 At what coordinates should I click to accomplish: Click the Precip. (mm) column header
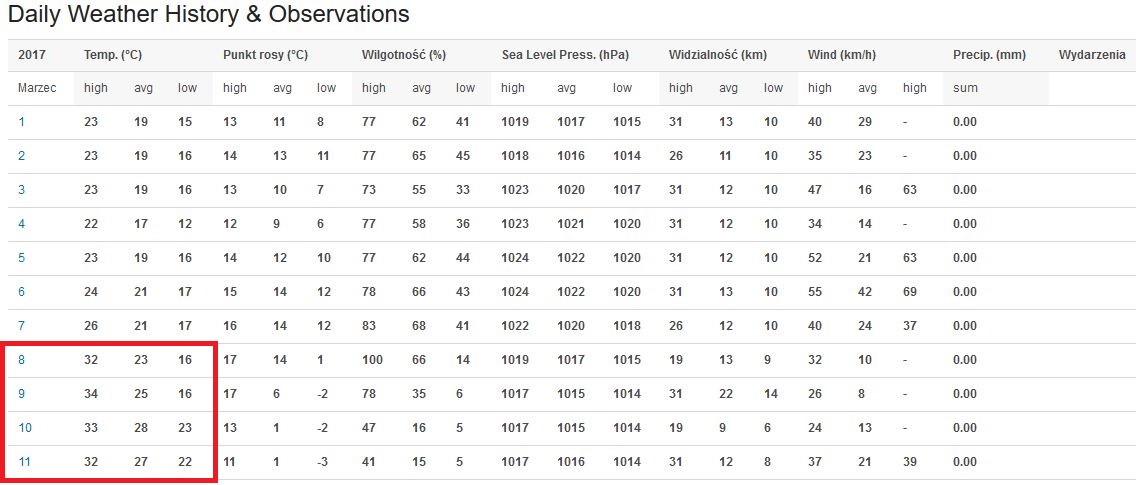tap(990, 55)
